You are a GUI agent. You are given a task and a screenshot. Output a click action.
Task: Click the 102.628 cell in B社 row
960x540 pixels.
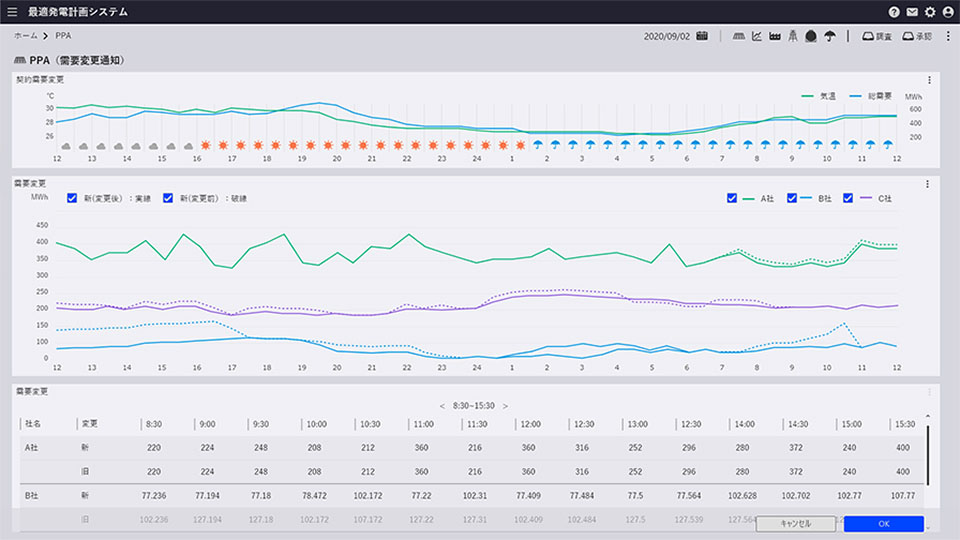[742, 495]
